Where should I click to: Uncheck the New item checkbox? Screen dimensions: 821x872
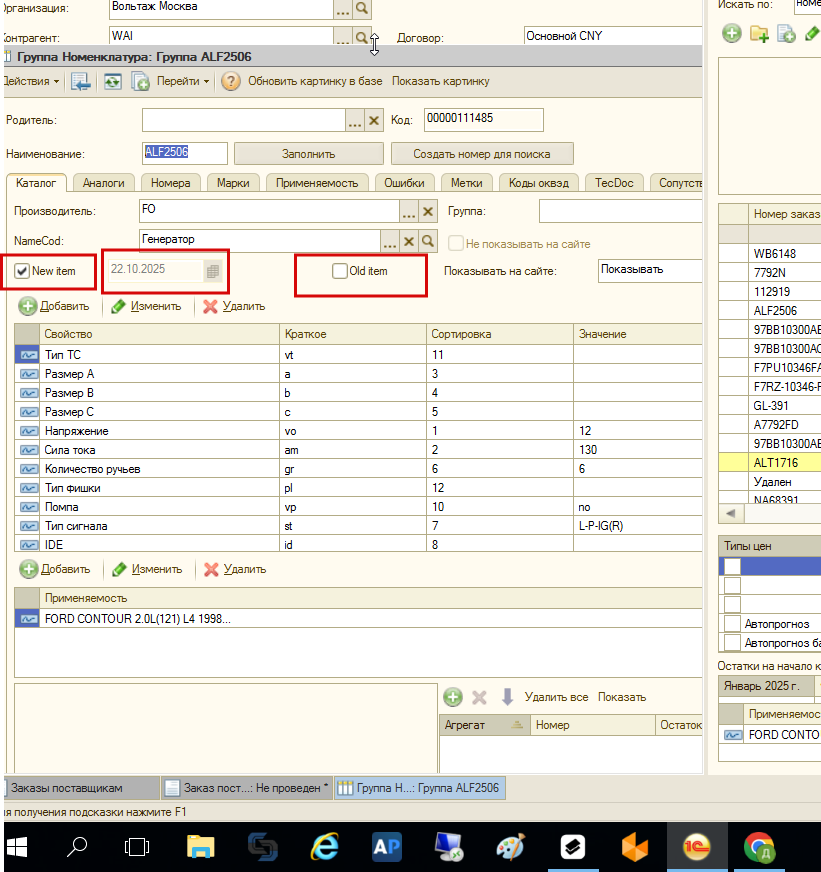click(22, 271)
